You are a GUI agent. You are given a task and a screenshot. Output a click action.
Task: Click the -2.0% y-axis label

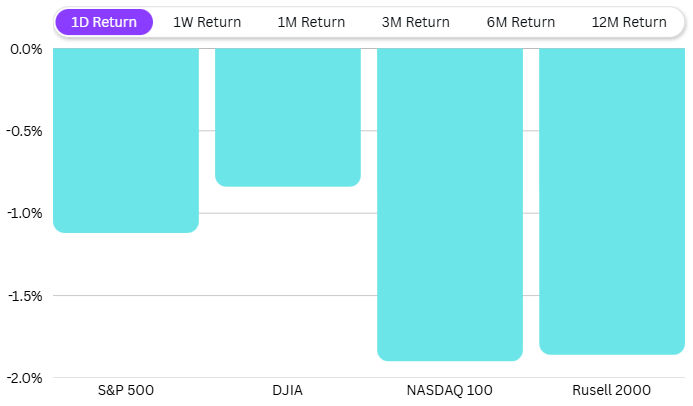point(24,377)
